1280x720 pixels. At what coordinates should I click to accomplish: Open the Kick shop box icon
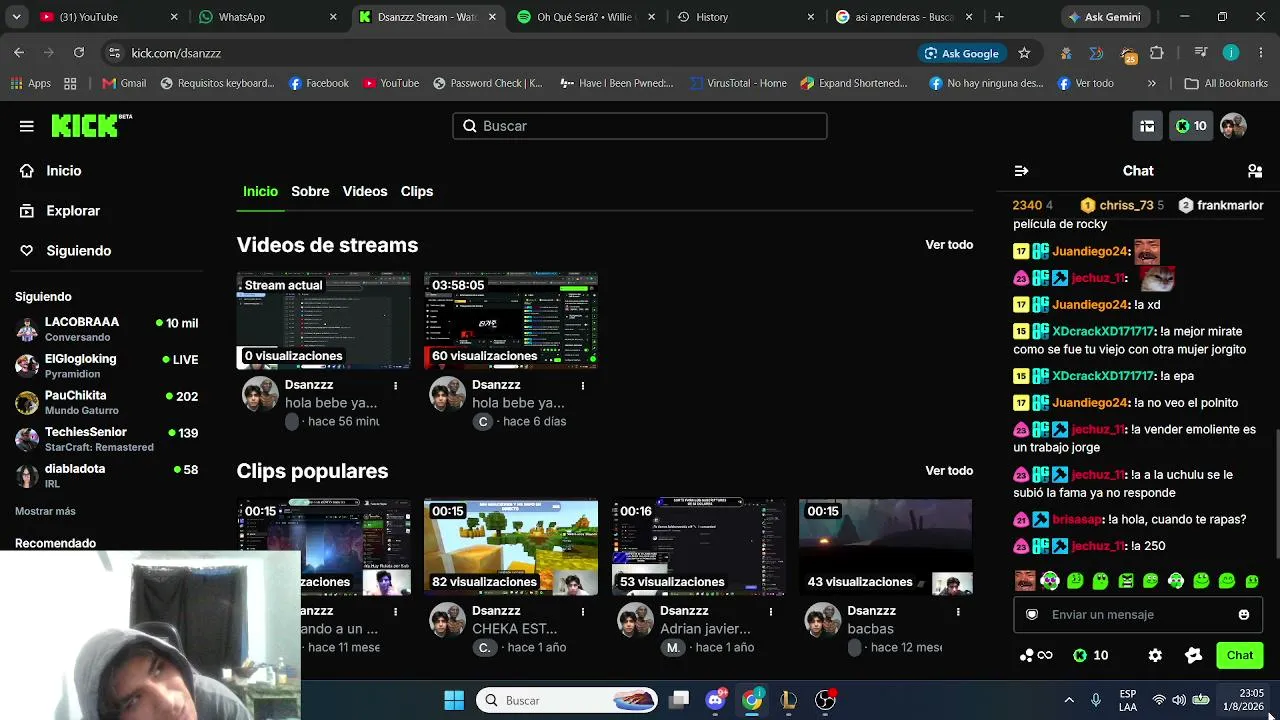click(x=1147, y=126)
